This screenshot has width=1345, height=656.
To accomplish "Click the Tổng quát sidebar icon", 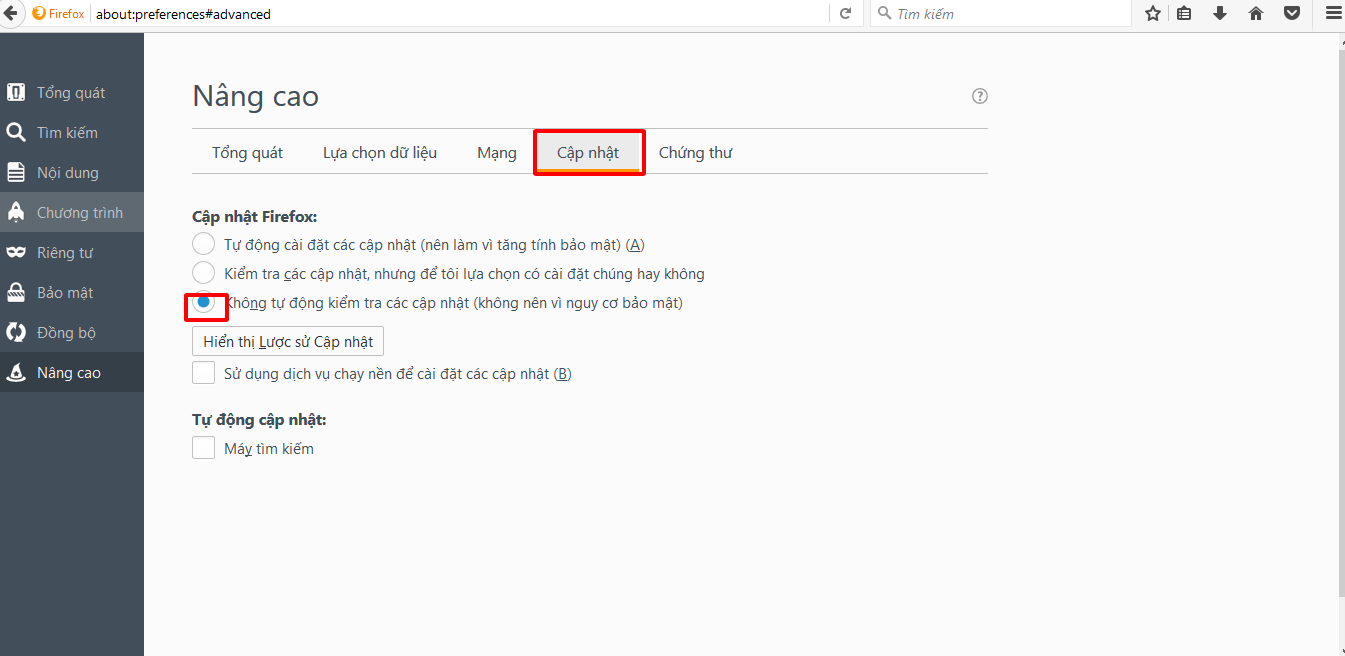I will click(x=16, y=92).
